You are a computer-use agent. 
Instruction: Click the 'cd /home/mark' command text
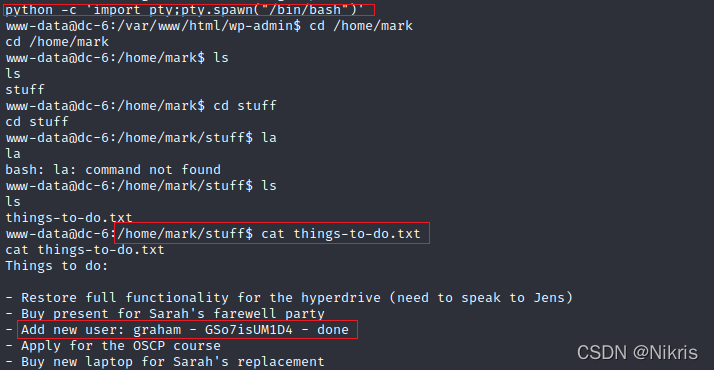coord(361,25)
